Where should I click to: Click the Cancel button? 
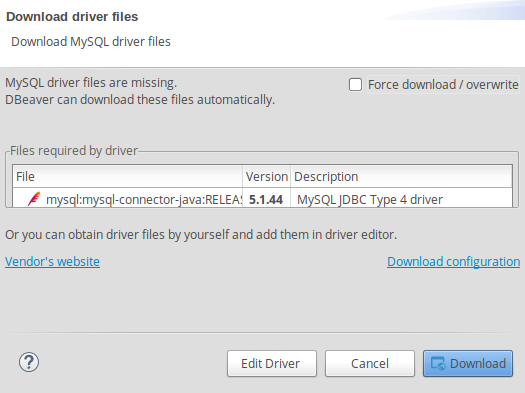pyautogui.click(x=370, y=364)
